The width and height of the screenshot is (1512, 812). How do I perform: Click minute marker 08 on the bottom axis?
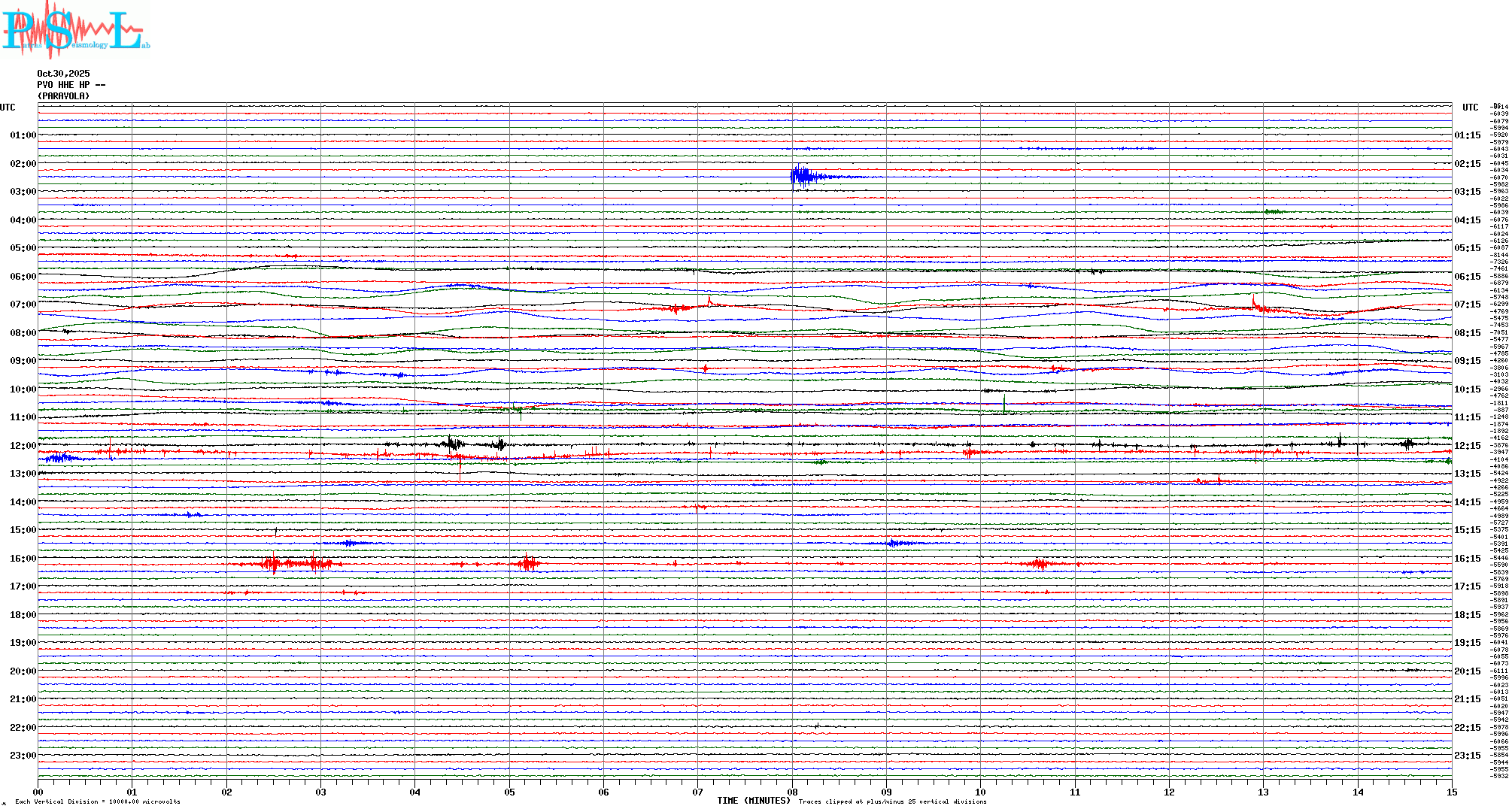(x=792, y=792)
